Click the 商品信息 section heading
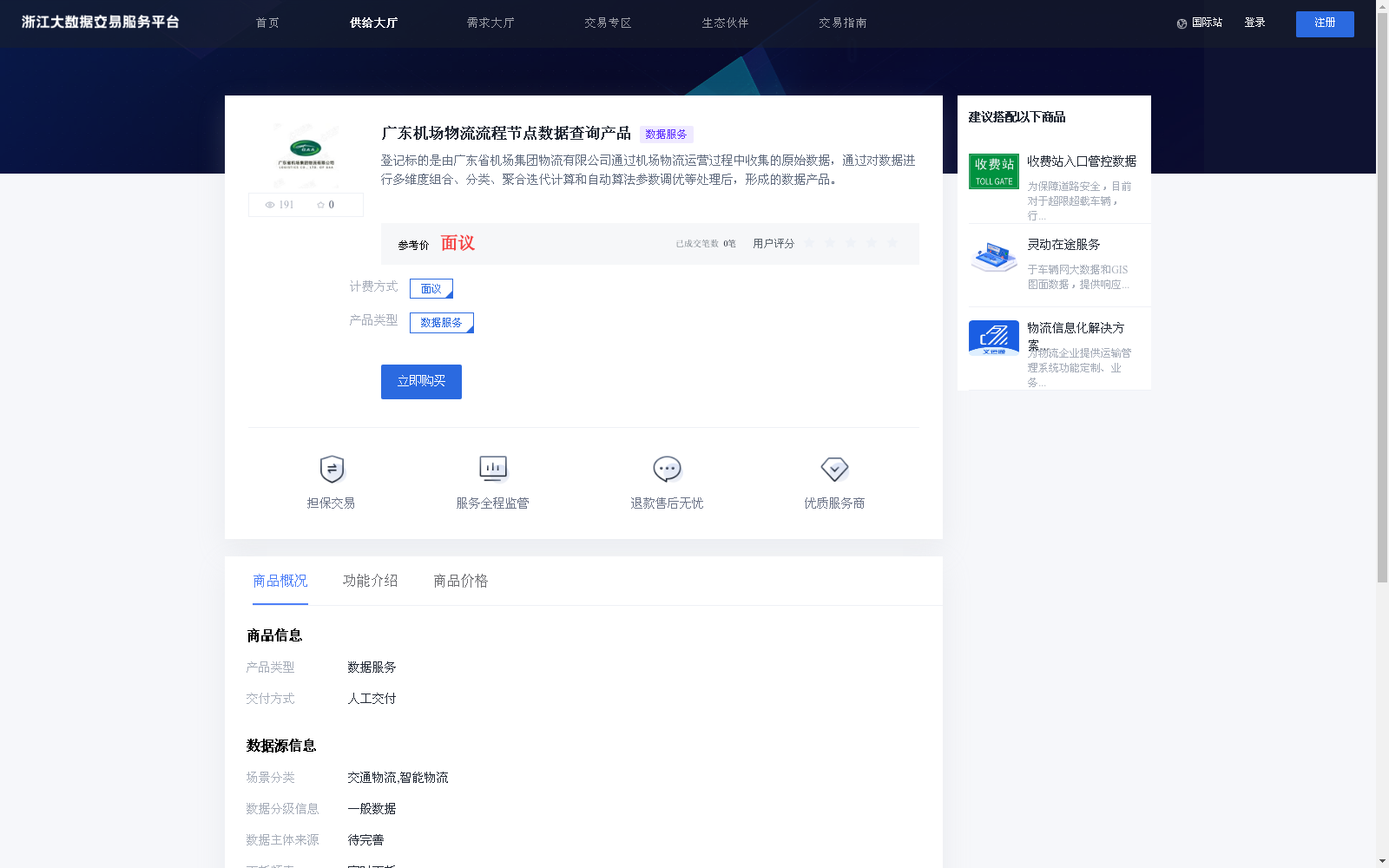Image resolution: width=1389 pixels, height=868 pixels. point(274,636)
